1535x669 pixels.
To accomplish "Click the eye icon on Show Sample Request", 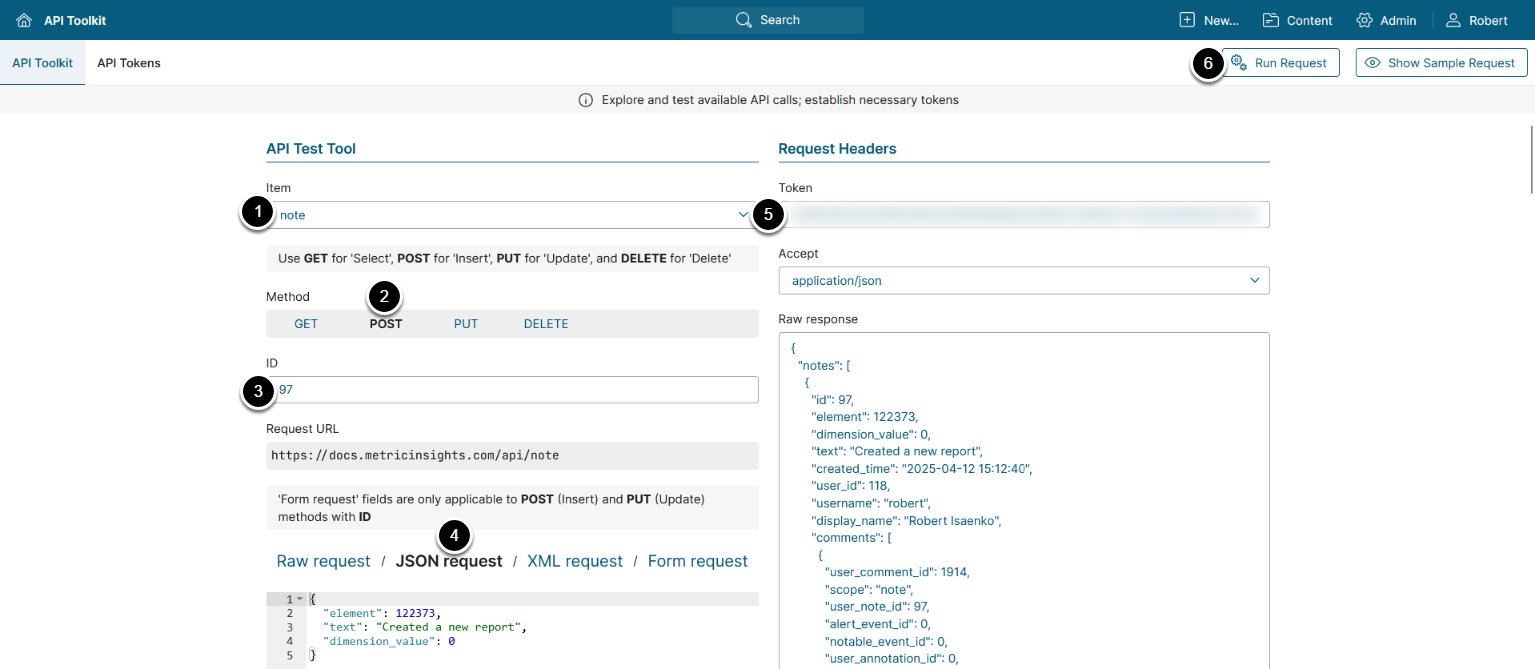I will 1373,63.
